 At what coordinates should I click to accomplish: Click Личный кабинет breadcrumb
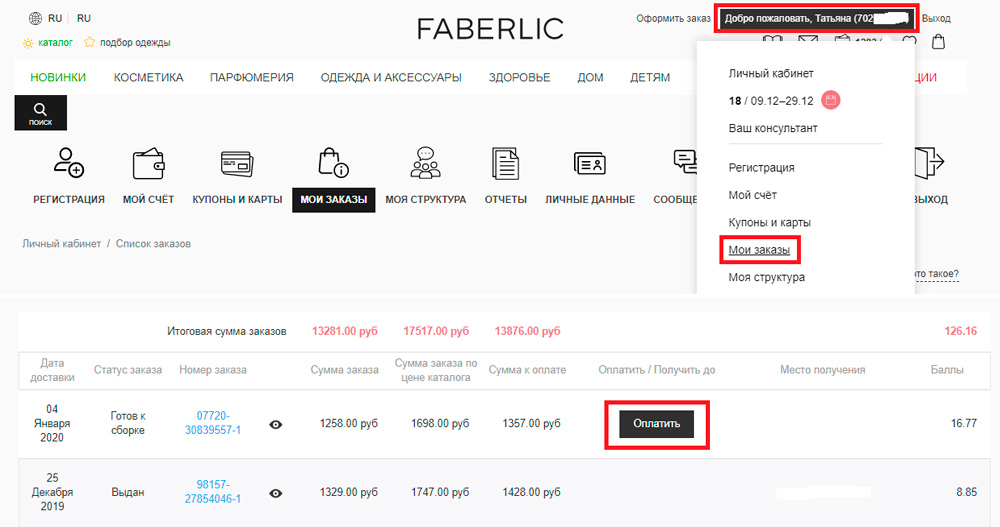(61, 244)
